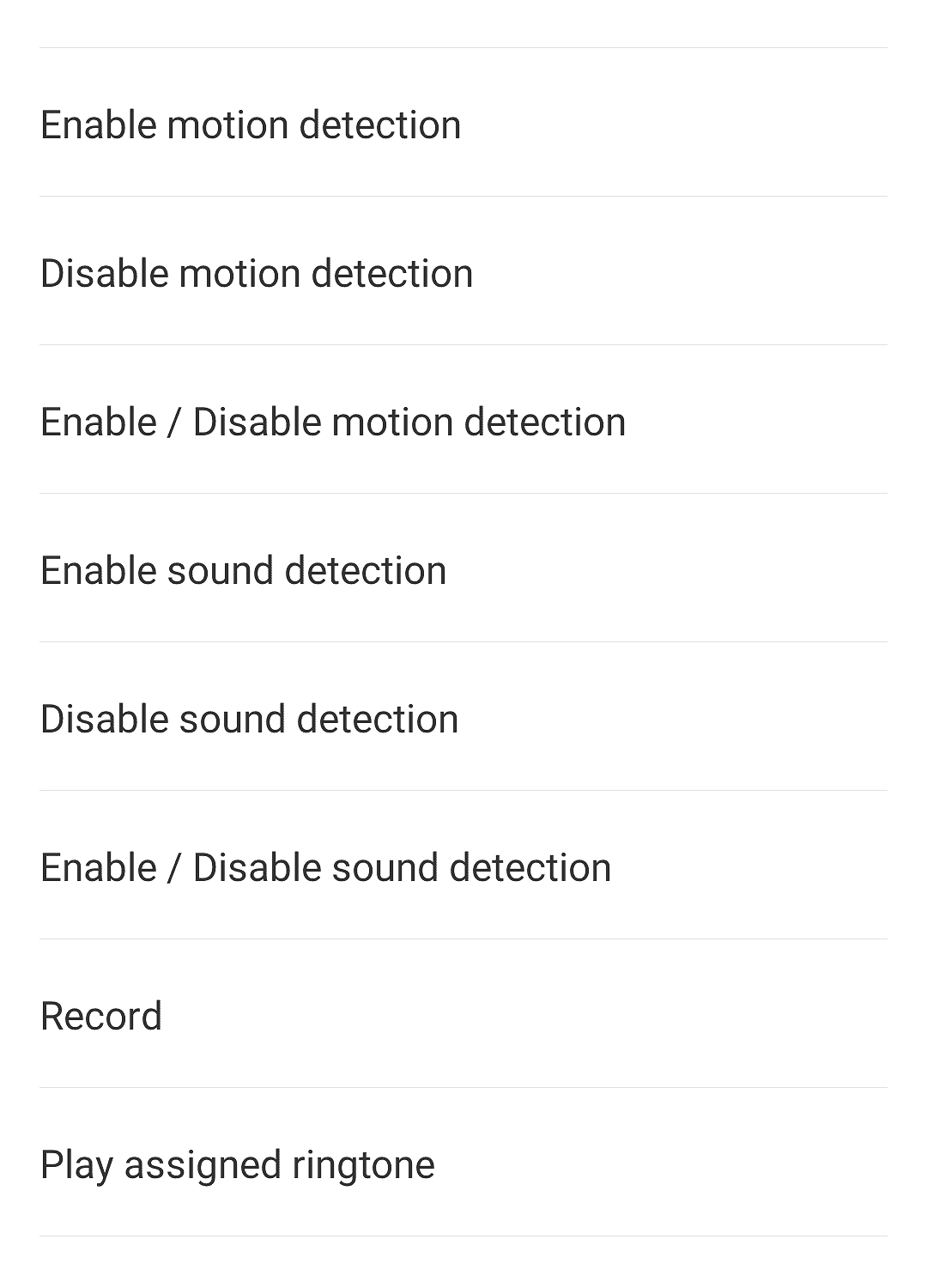
Task: Pick the motion detection toggle action
Action: coord(333,422)
